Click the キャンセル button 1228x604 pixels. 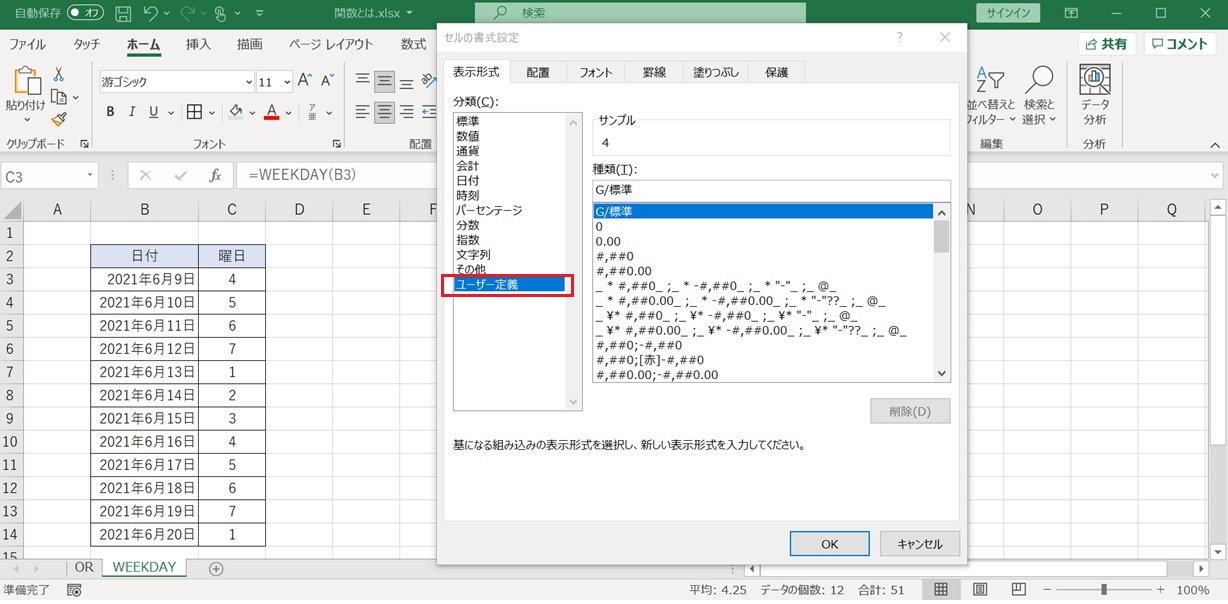click(x=919, y=544)
